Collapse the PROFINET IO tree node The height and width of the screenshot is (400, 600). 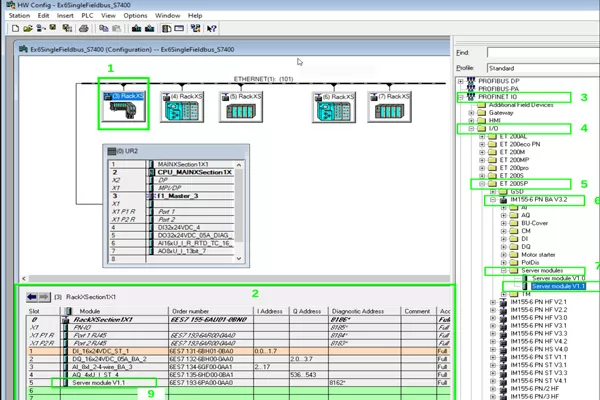pos(460,97)
